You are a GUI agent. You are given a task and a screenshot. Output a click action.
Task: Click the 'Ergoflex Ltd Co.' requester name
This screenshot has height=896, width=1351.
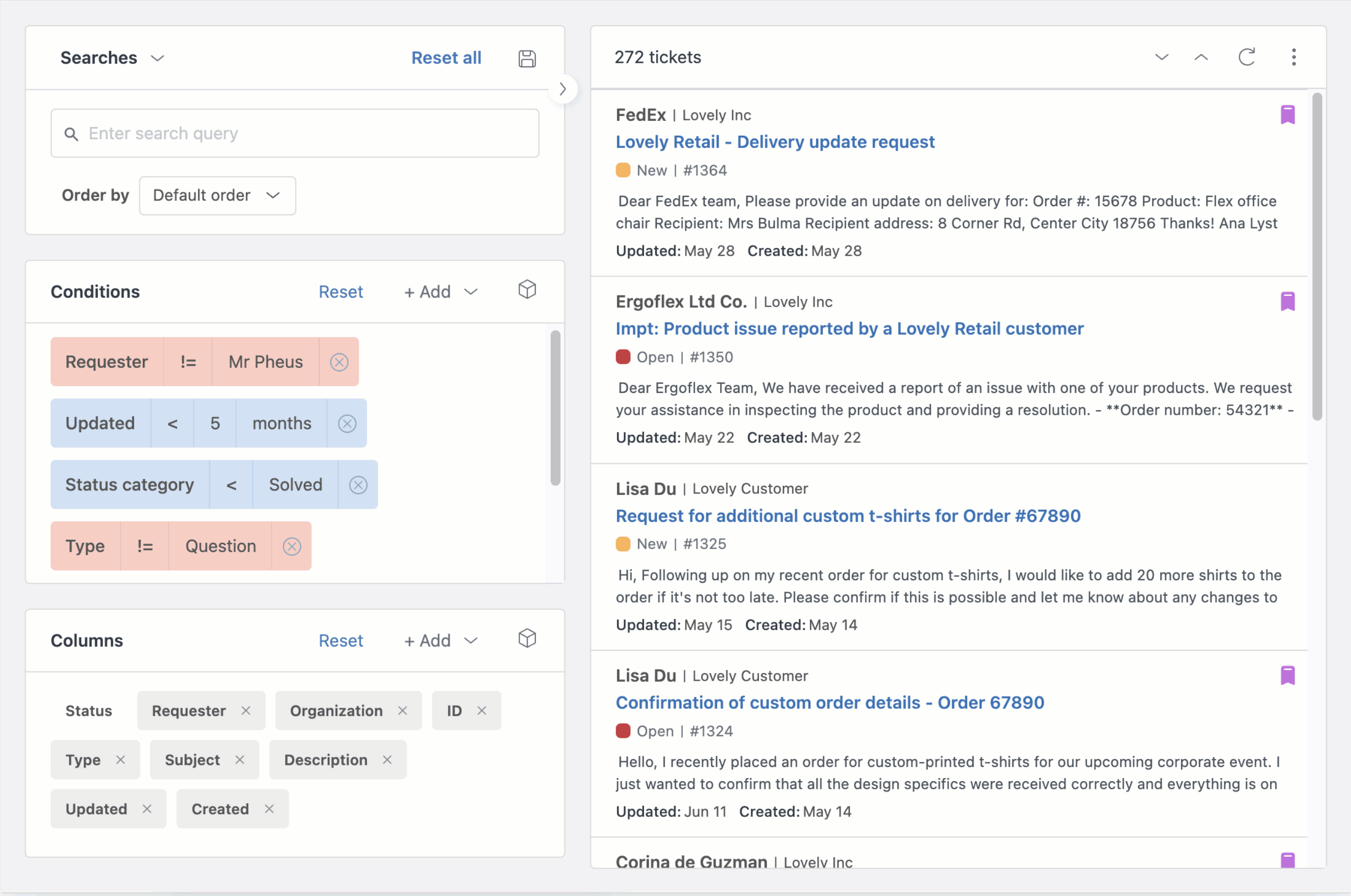point(681,301)
